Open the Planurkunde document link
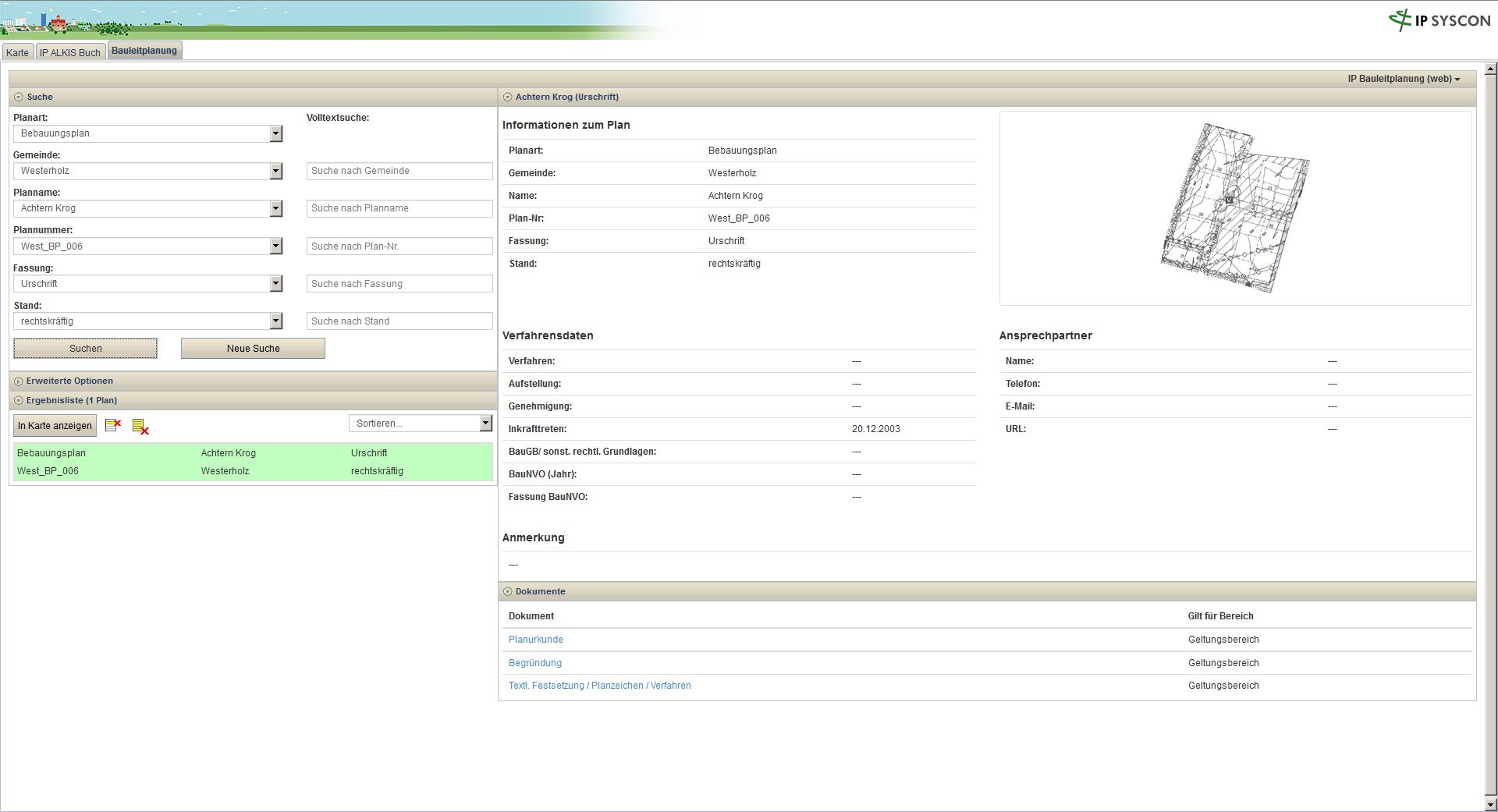1498x812 pixels. pos(535,640)
